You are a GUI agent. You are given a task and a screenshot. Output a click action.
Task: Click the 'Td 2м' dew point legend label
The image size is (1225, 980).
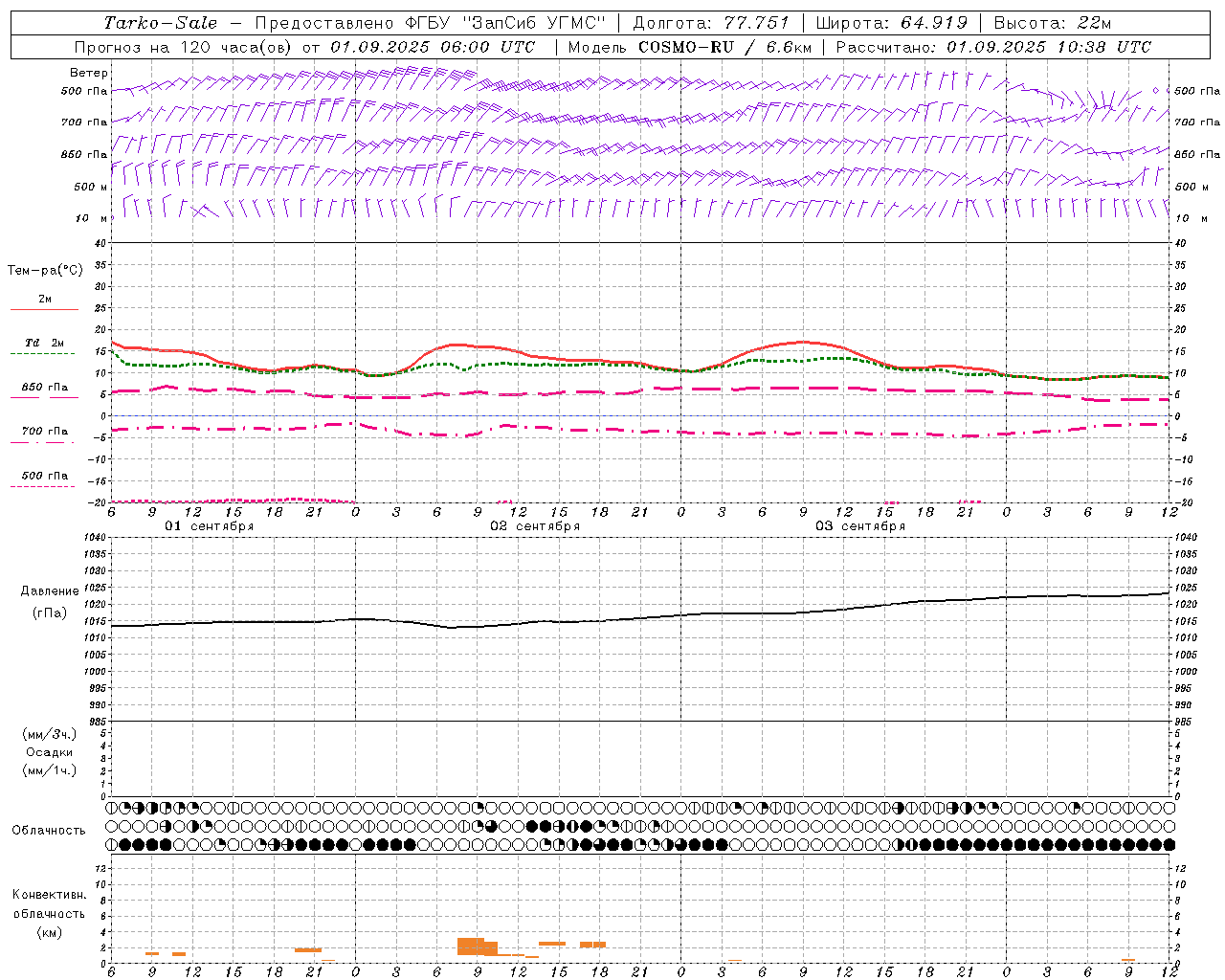point(45,343)
